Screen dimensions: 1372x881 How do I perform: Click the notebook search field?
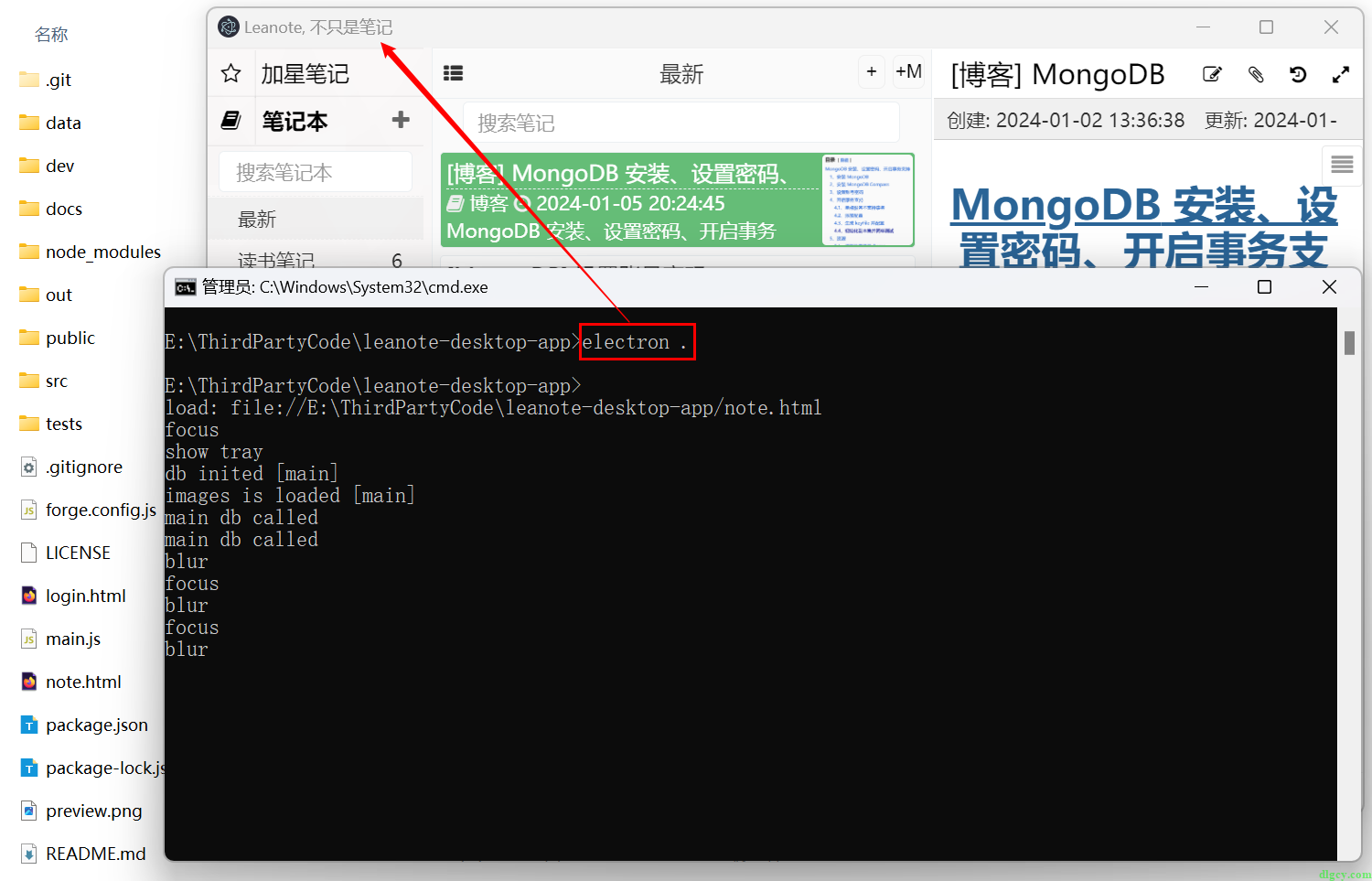[x=316, y=172]
